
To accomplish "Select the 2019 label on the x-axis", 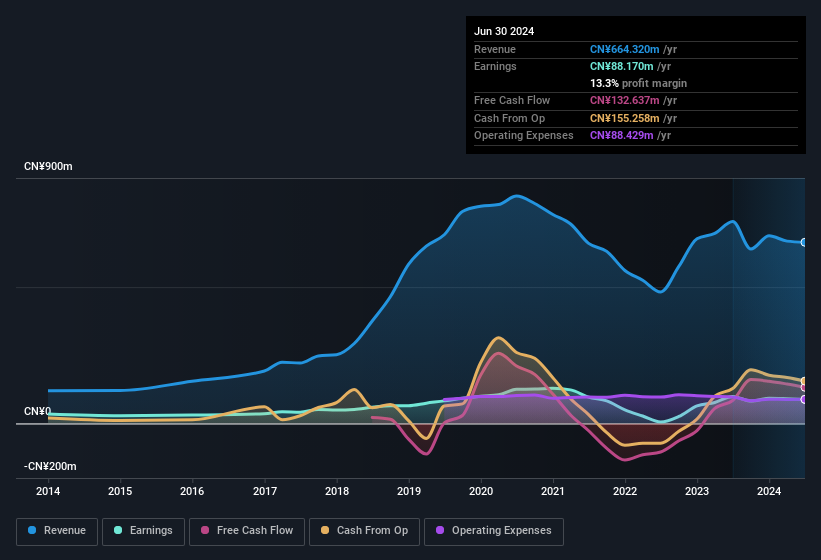I will 409,491.
